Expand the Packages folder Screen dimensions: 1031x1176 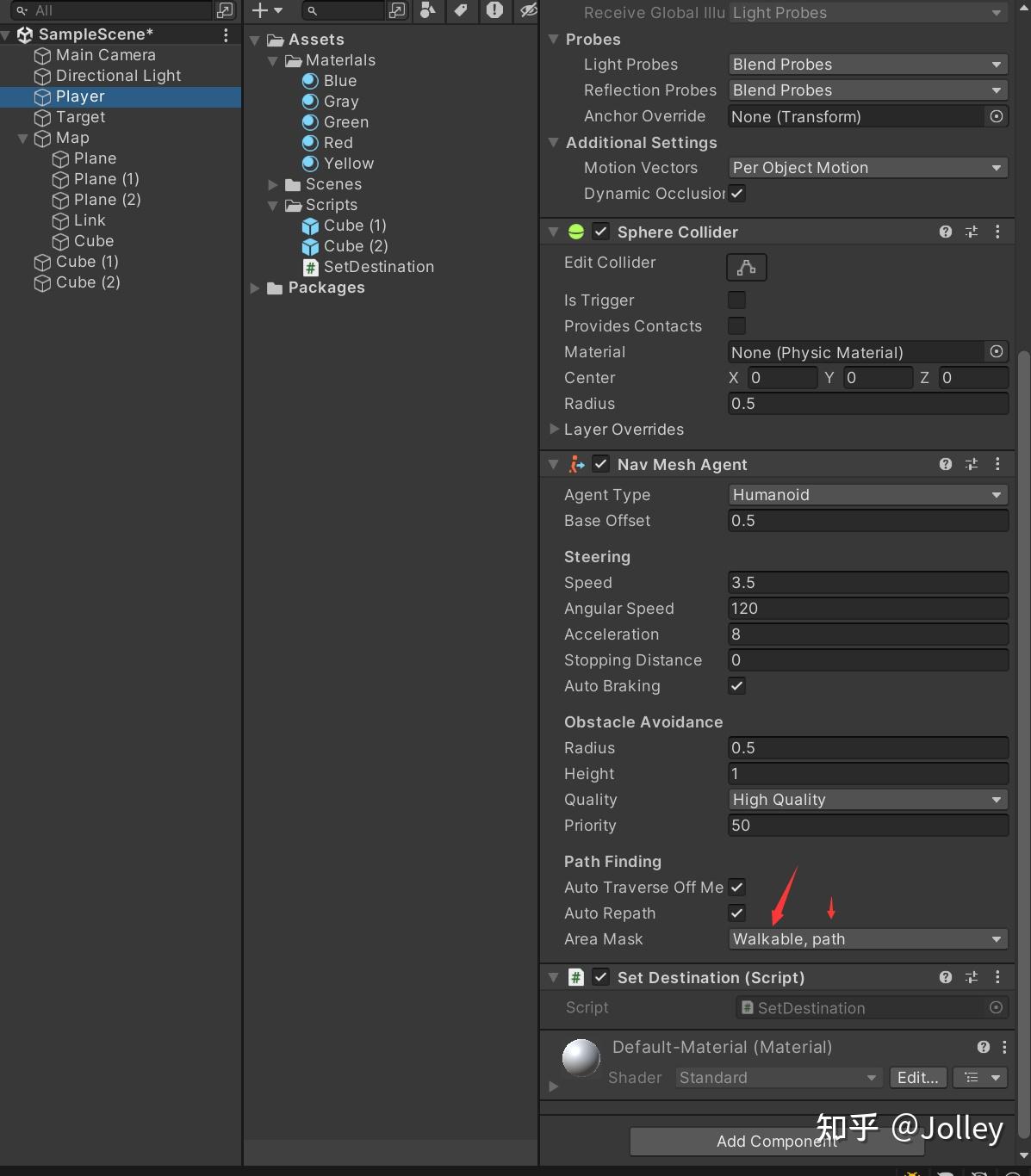pyautogui.click(x=255, y=288)
